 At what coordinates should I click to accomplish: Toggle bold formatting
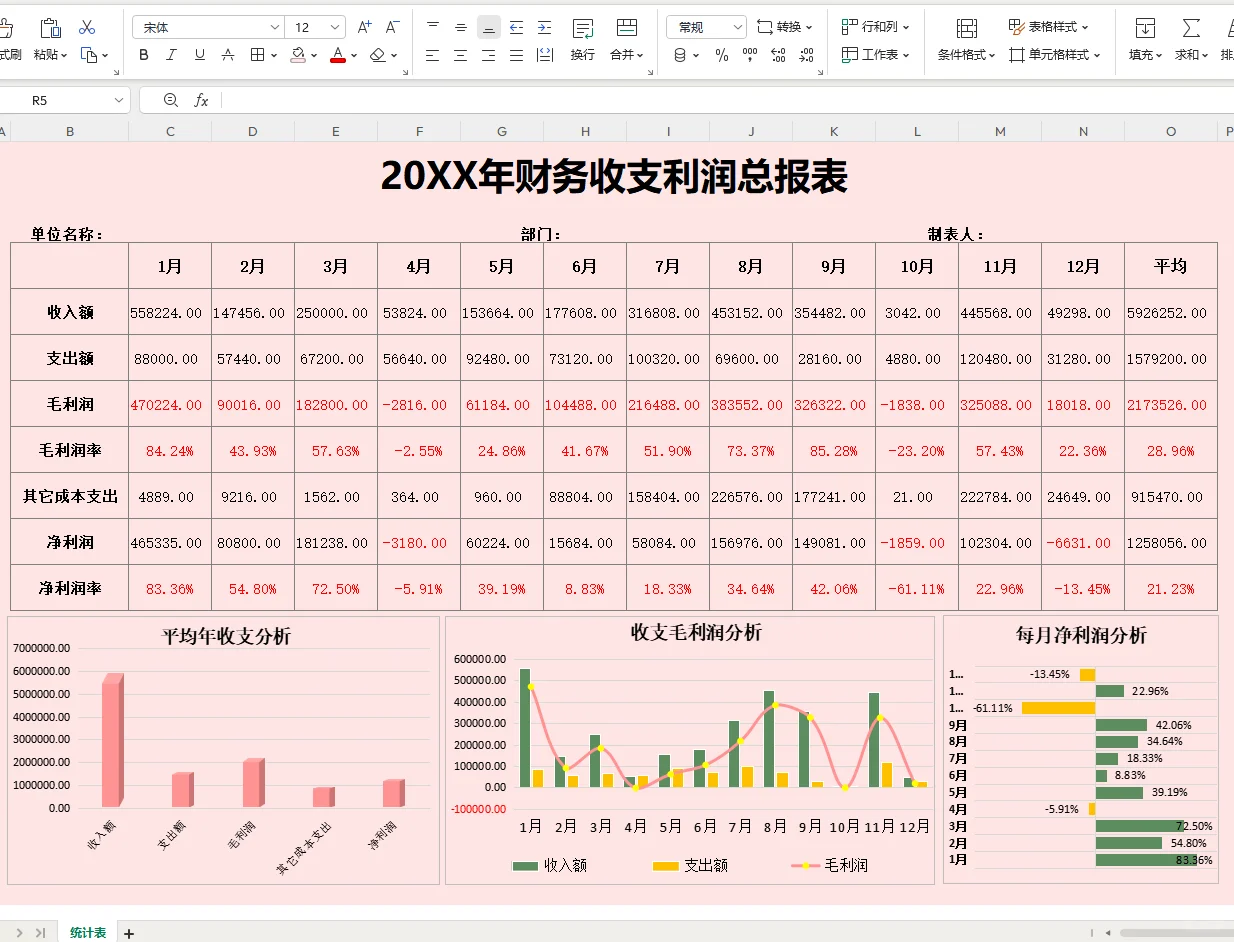click(x=144, y=55)
